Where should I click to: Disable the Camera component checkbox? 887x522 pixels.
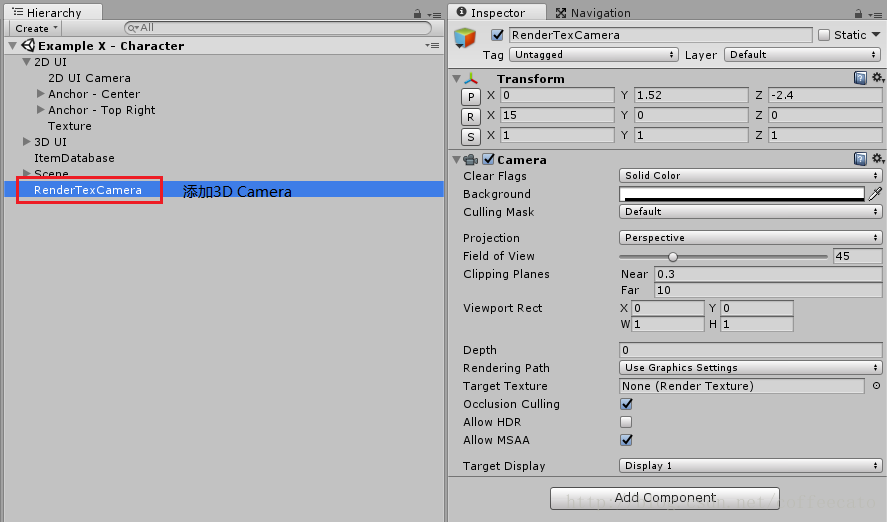pos(489,159)
